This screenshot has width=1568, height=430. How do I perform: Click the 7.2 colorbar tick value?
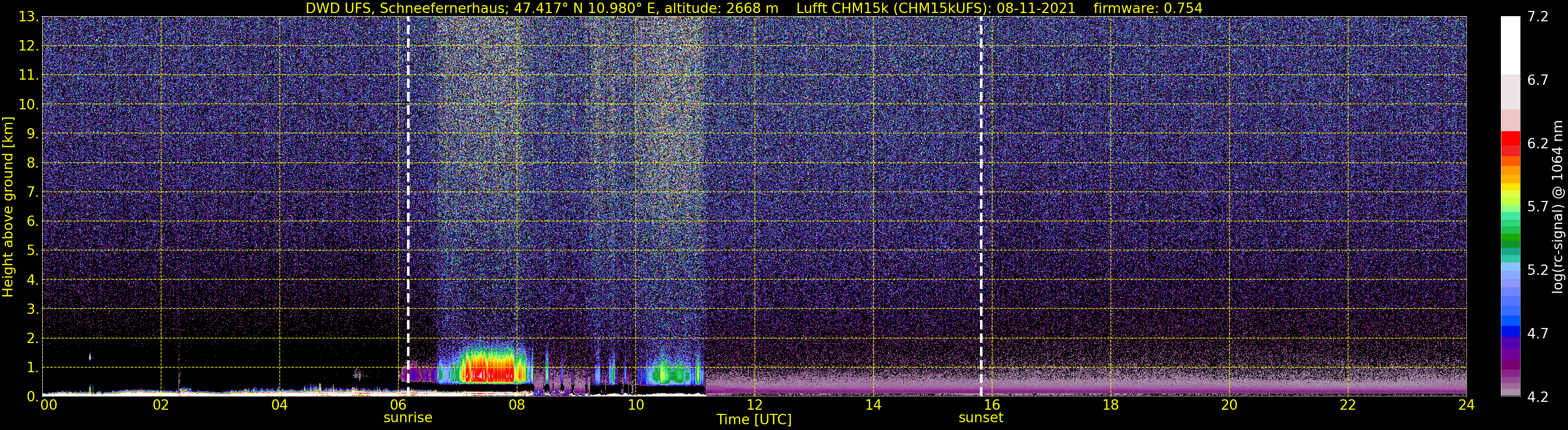1538,17
